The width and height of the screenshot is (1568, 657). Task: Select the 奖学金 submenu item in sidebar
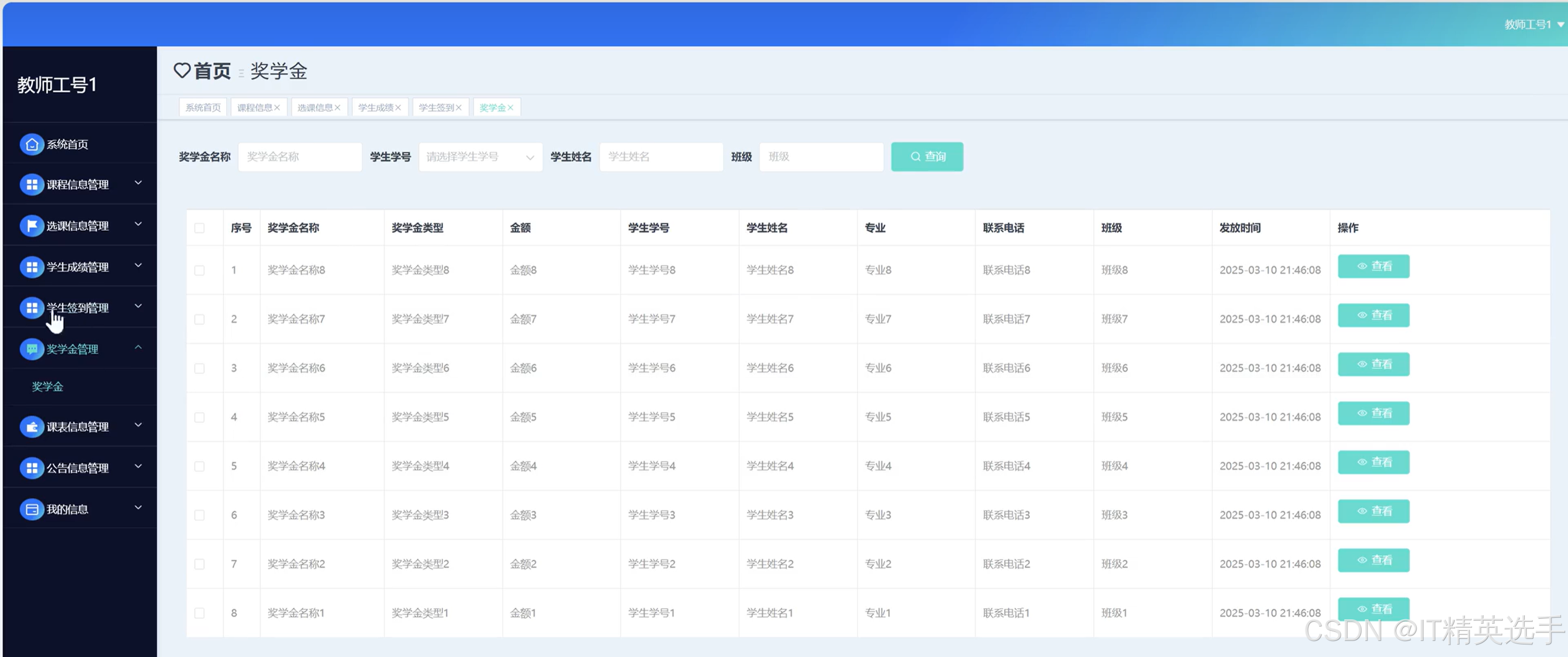click(x=47, y=387)
